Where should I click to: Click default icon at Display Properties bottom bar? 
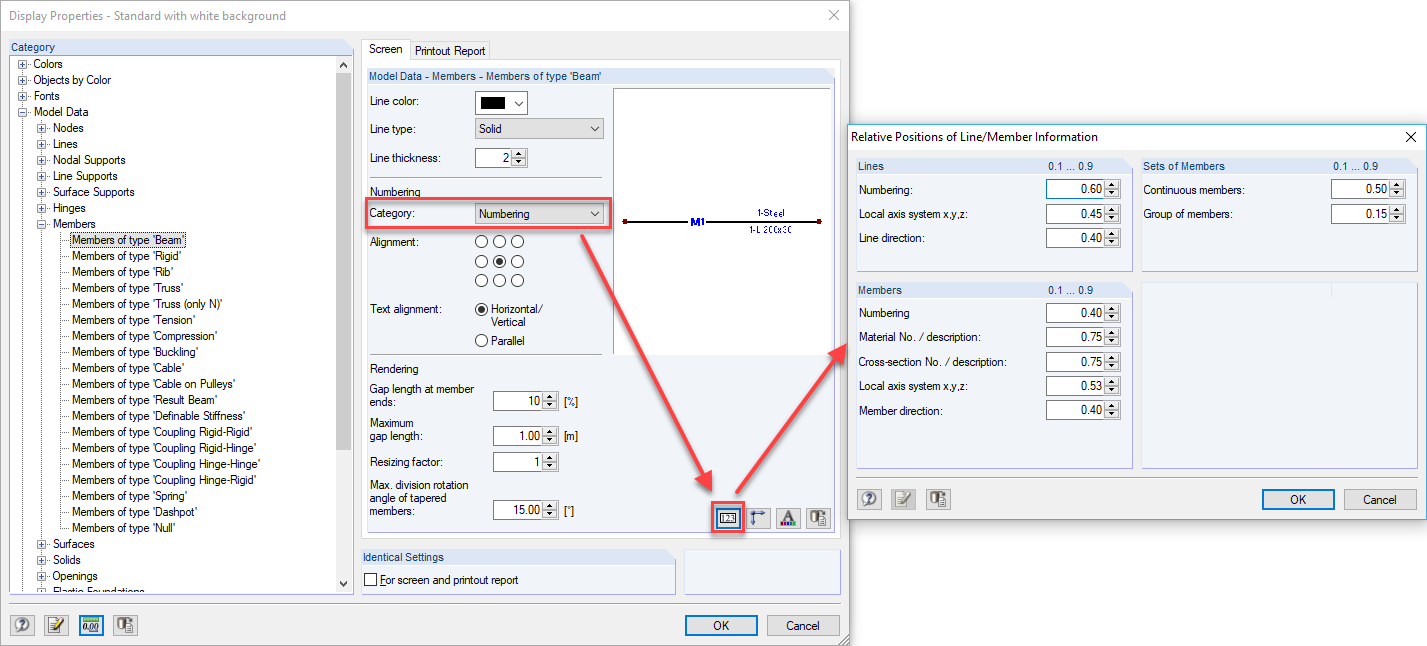click(x=125, y=625)
